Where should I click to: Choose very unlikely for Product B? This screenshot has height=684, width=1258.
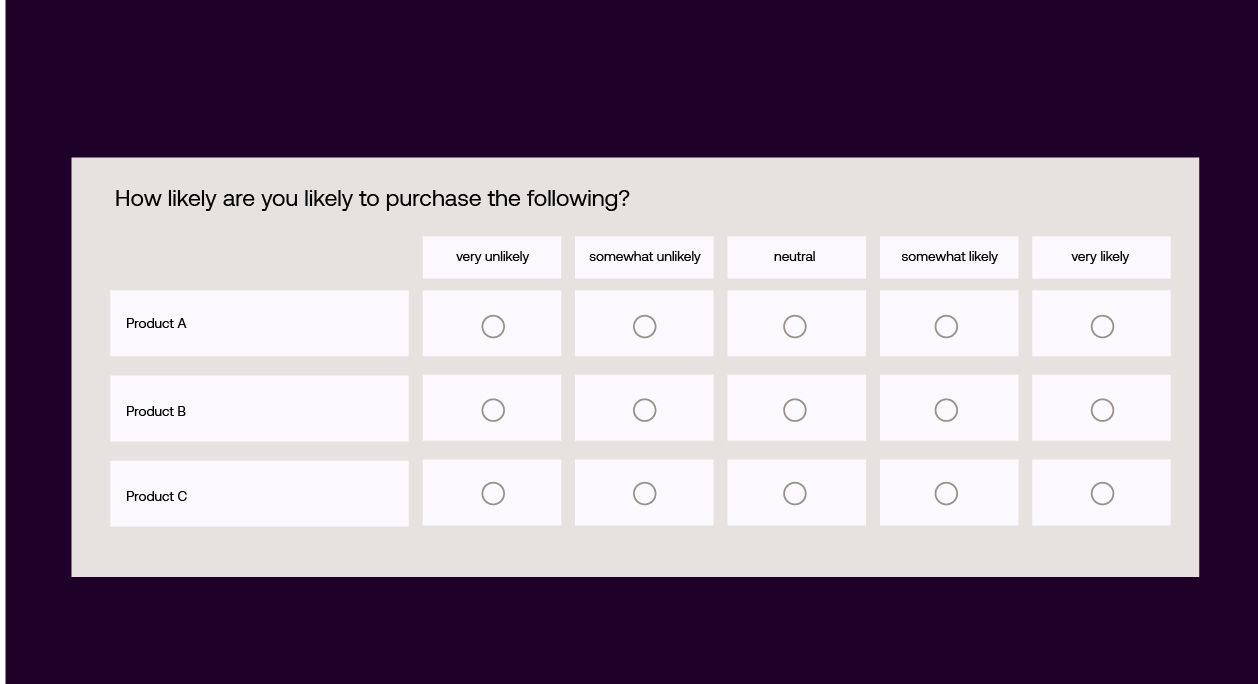click(x=493, y=410)
